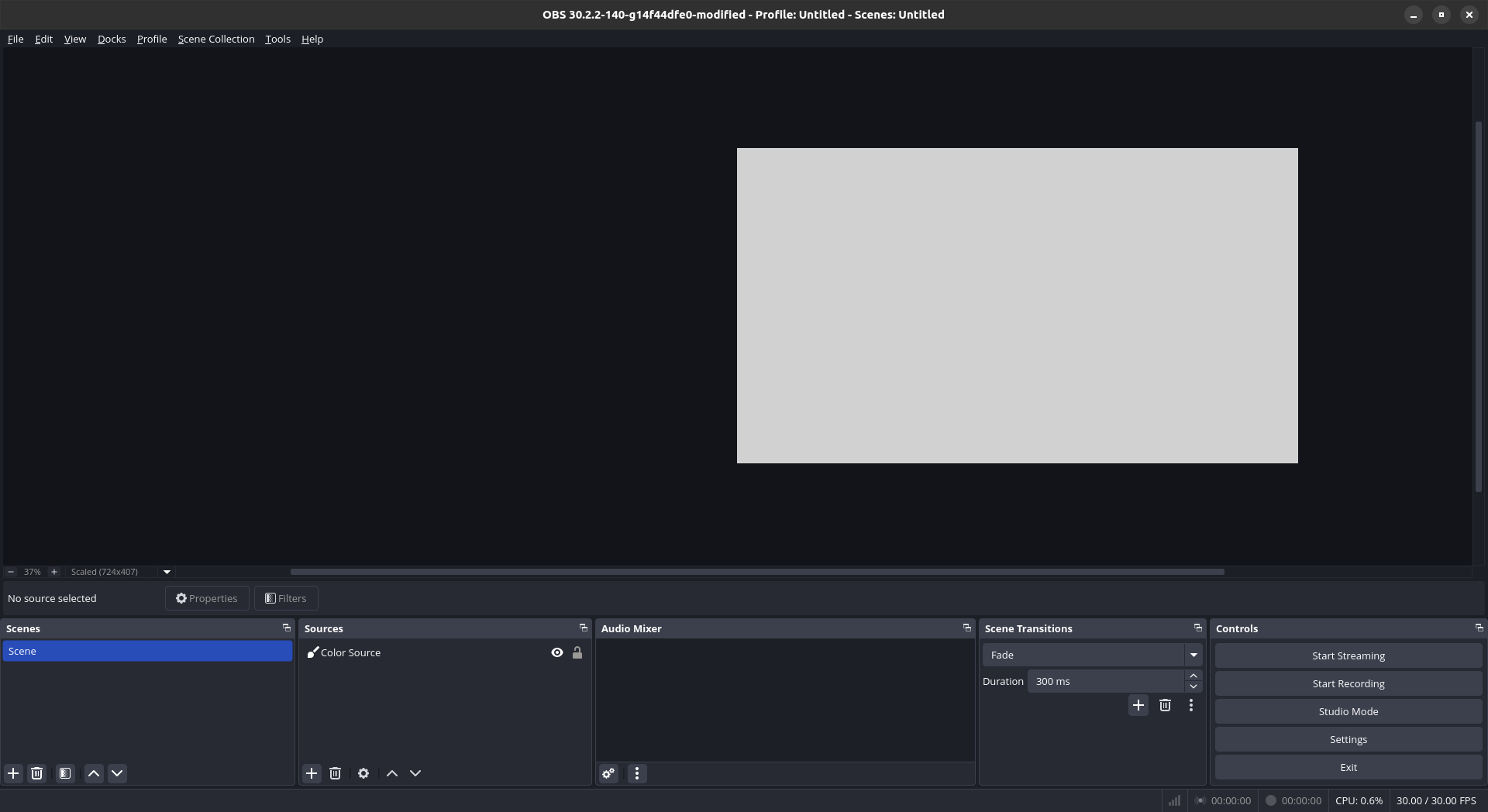
Task: Expand the Fade transition dropdown
Action: [1193, 655]
